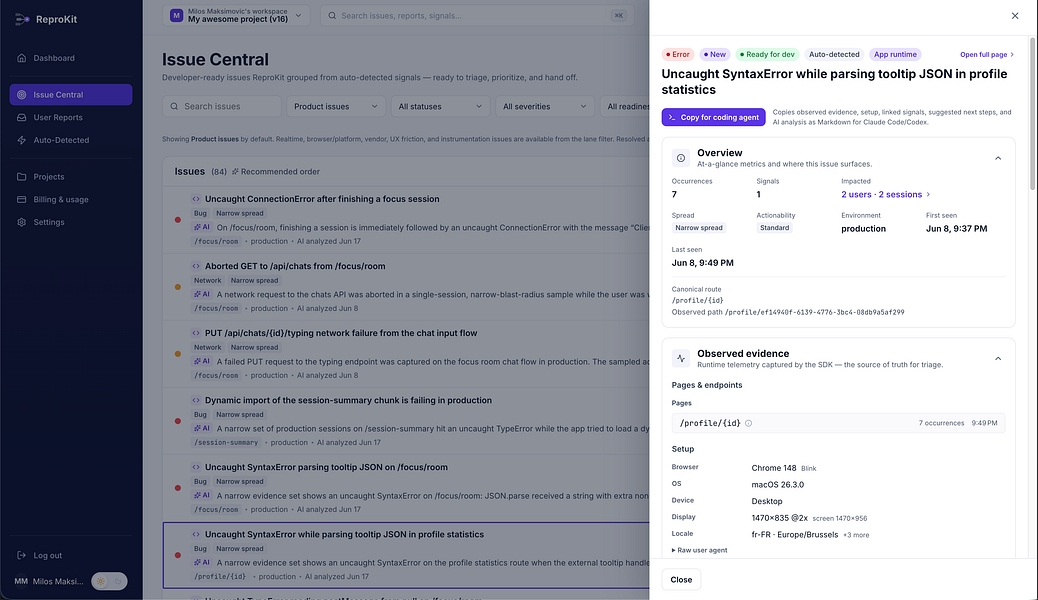The image size is (1038, 600).
Task: Close the issue detail panel with X
Action: coord(1015,16)
